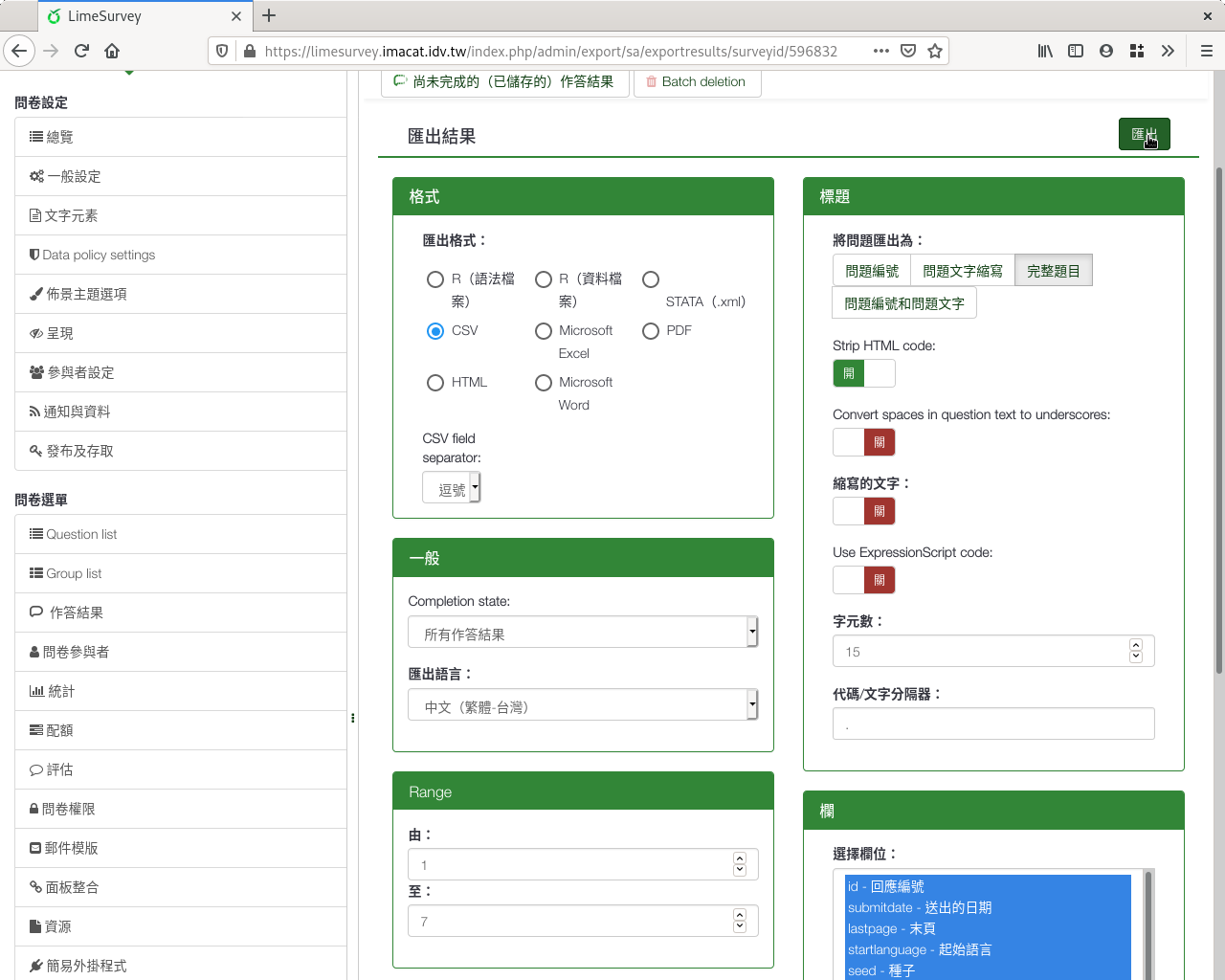Click the browser Back arrow button
Viewport: 1225px width, 980px height.
19,51
